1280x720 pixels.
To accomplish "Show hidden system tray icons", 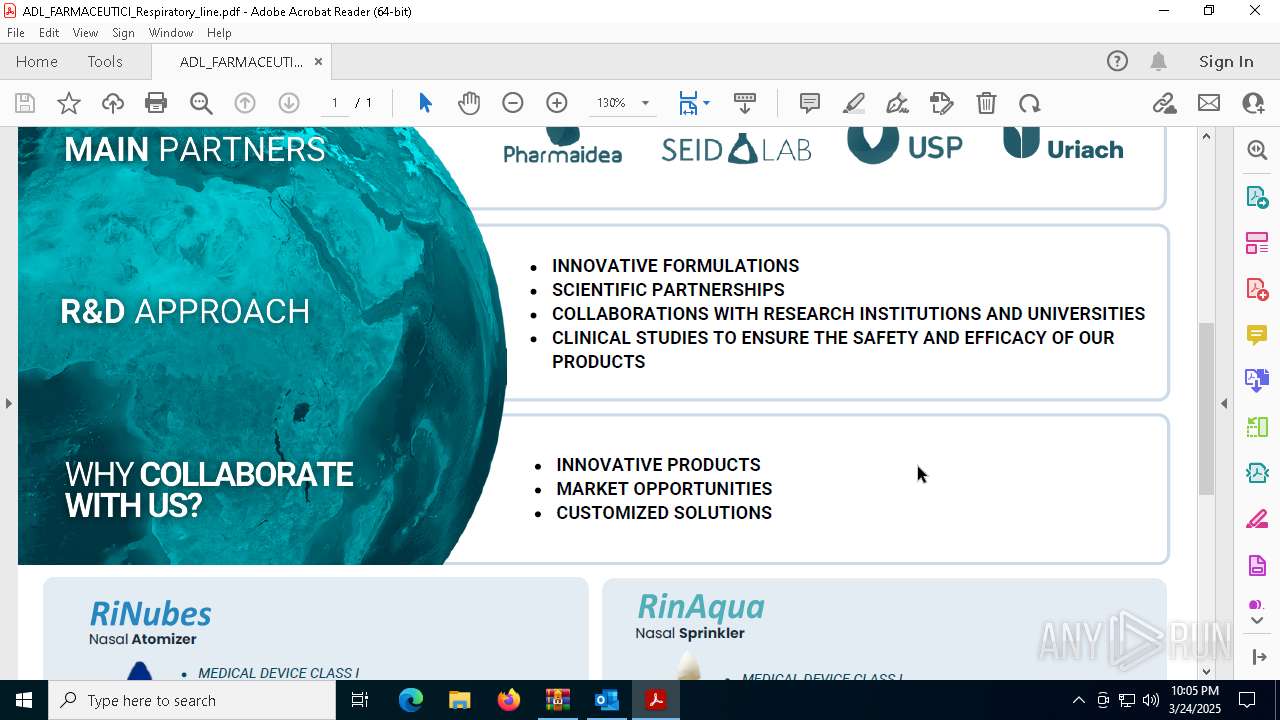I will tap(1078, 700).
